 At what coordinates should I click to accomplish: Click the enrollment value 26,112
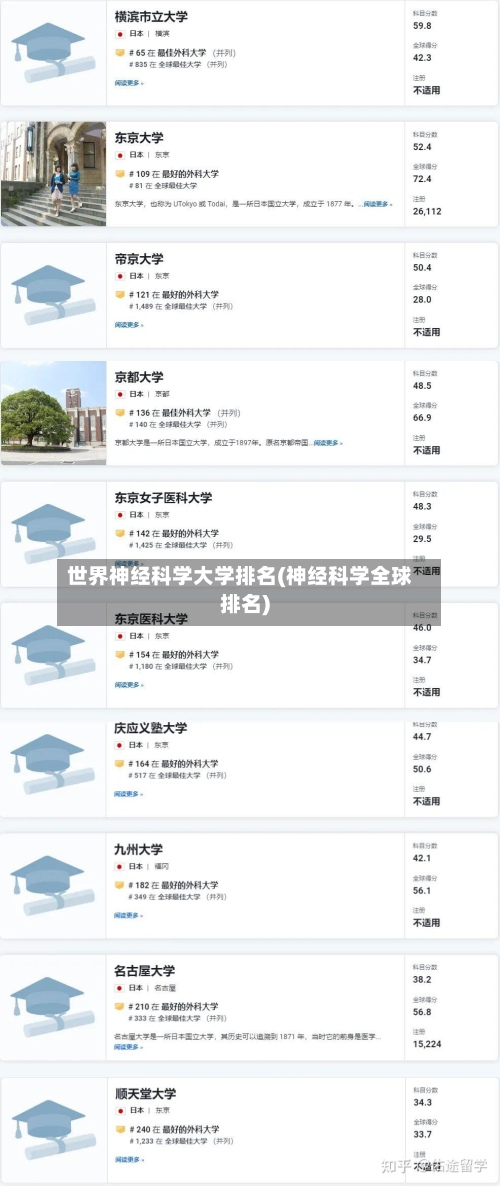427,212
